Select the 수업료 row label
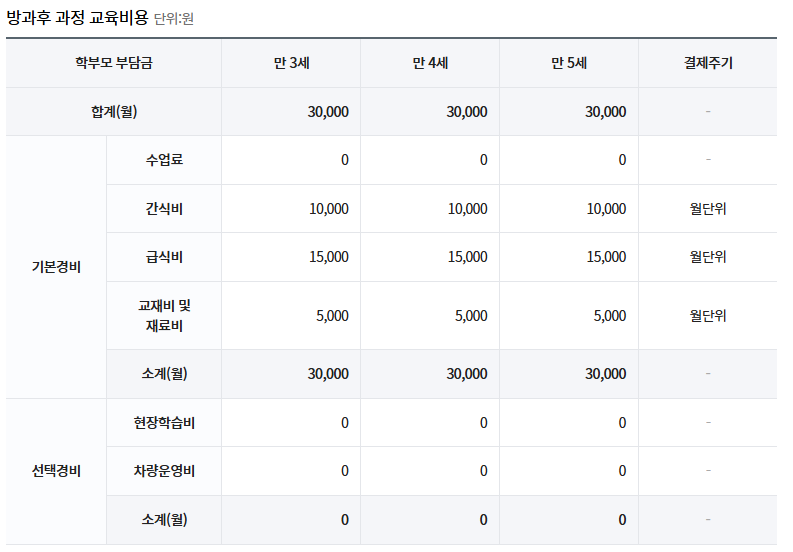This screenshot has height=552, width=793. [164, 160]
